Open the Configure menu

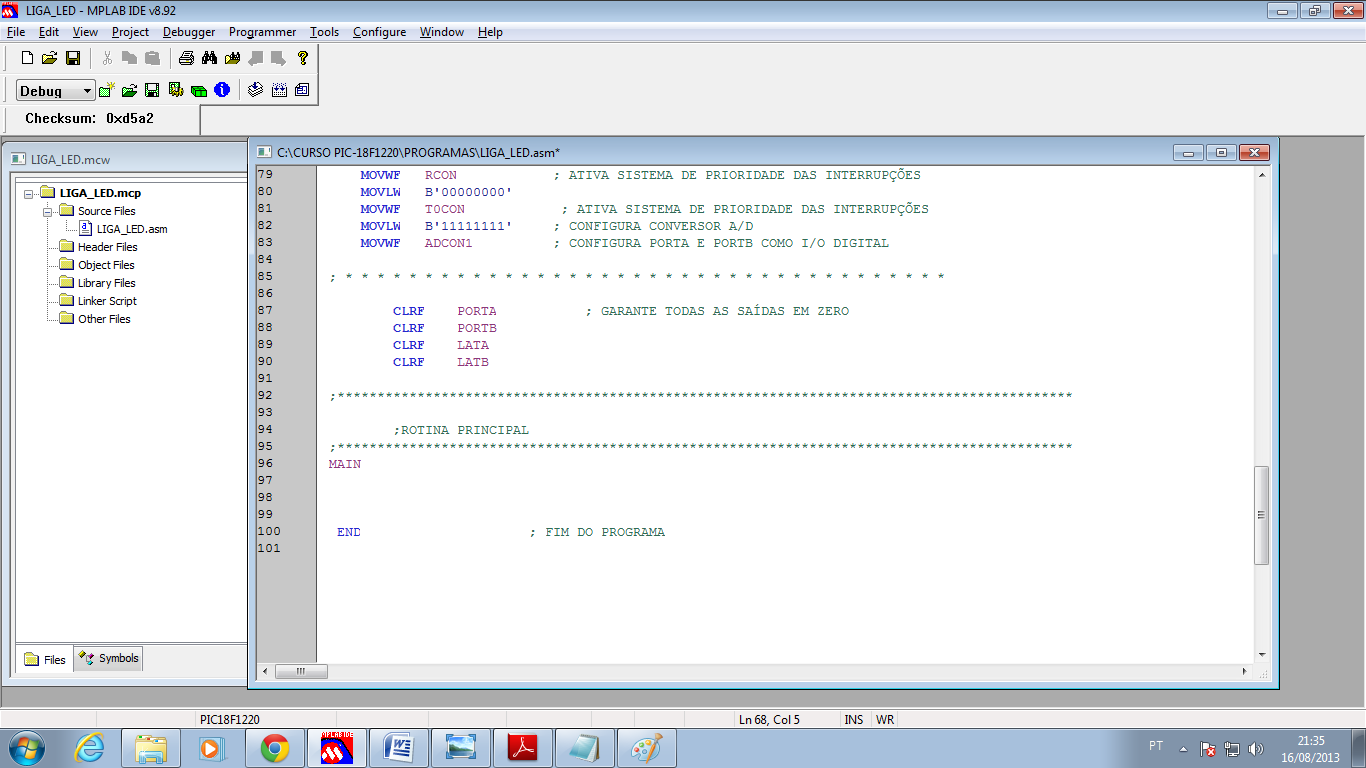379,32
